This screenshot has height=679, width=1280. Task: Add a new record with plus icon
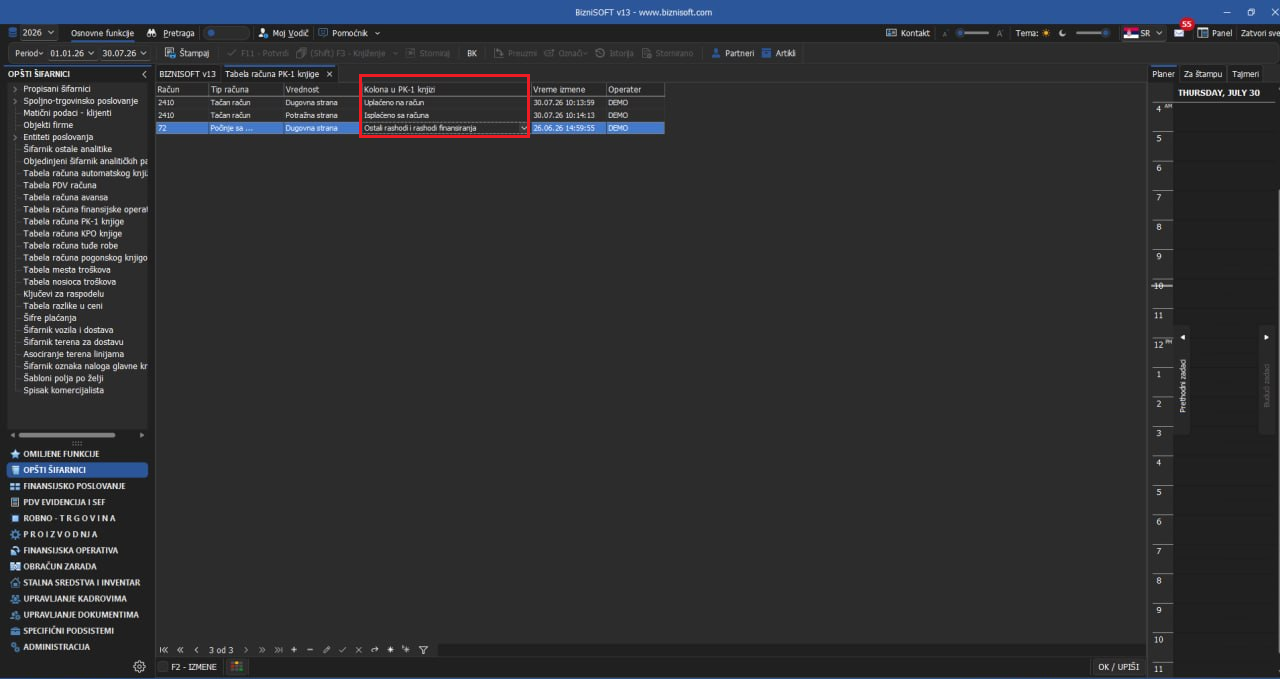coord(294,650)
